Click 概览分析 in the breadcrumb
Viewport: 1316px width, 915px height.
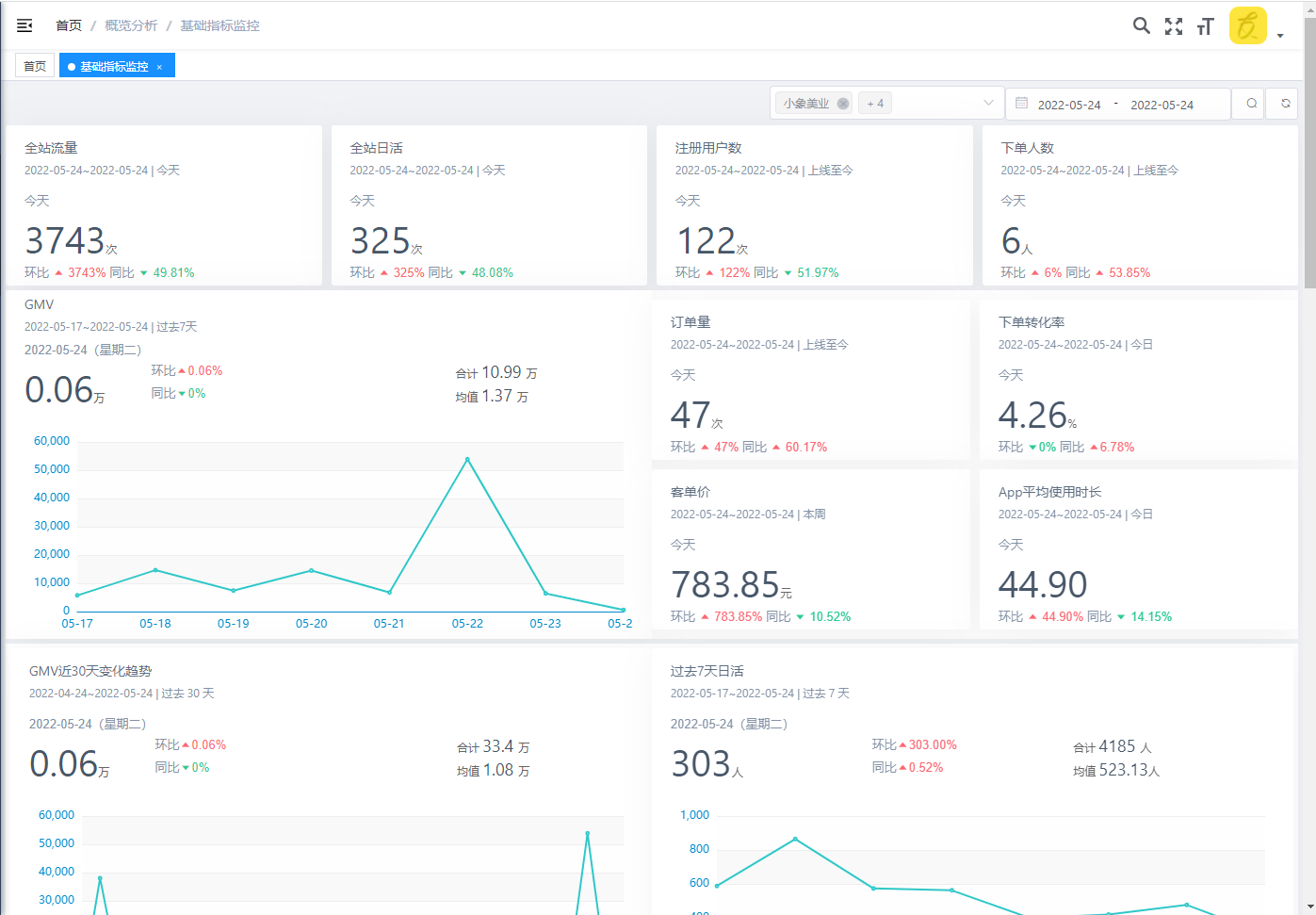click(x=131, y=25)
